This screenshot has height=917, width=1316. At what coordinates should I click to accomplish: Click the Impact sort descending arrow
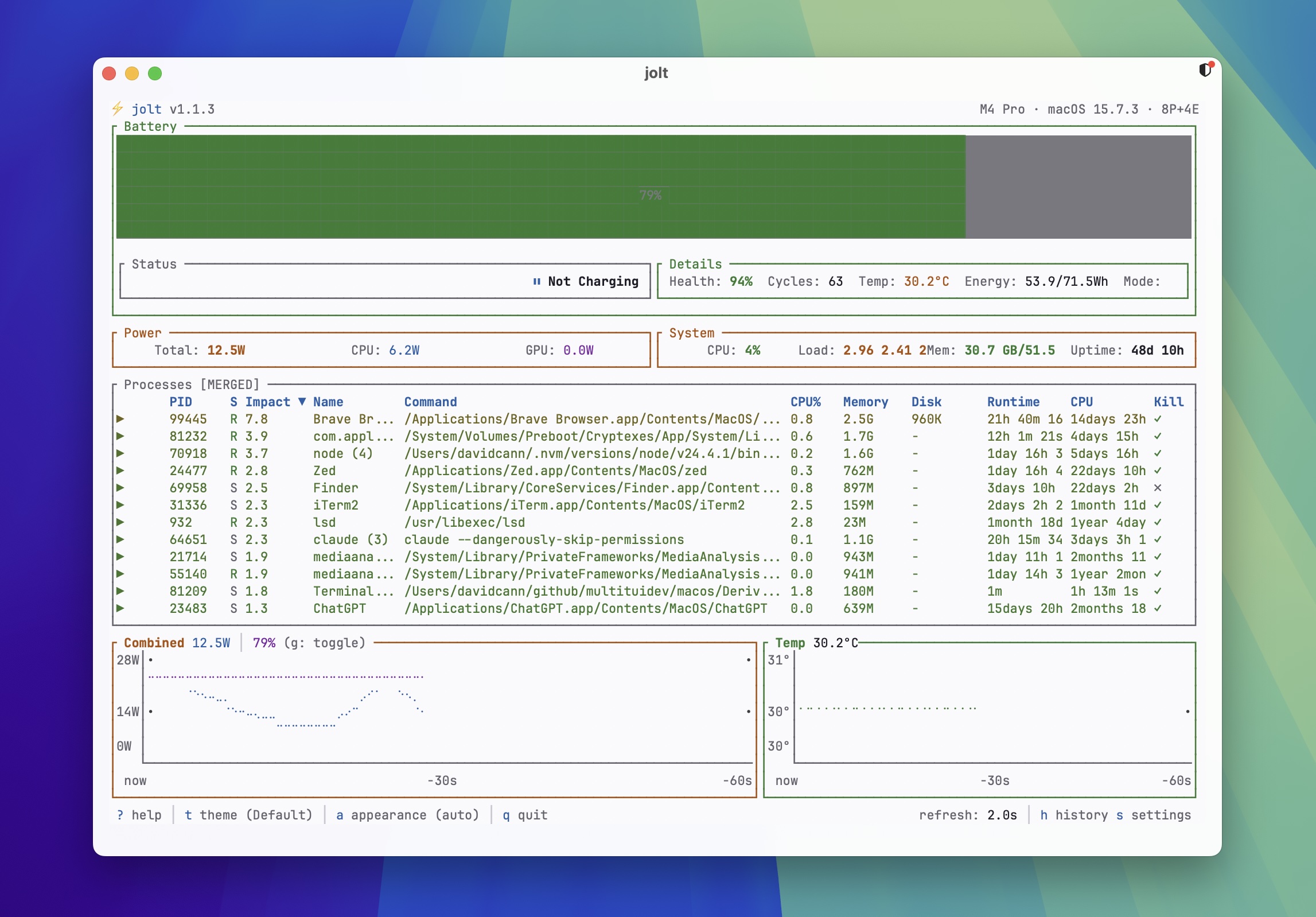coord(302,402)
